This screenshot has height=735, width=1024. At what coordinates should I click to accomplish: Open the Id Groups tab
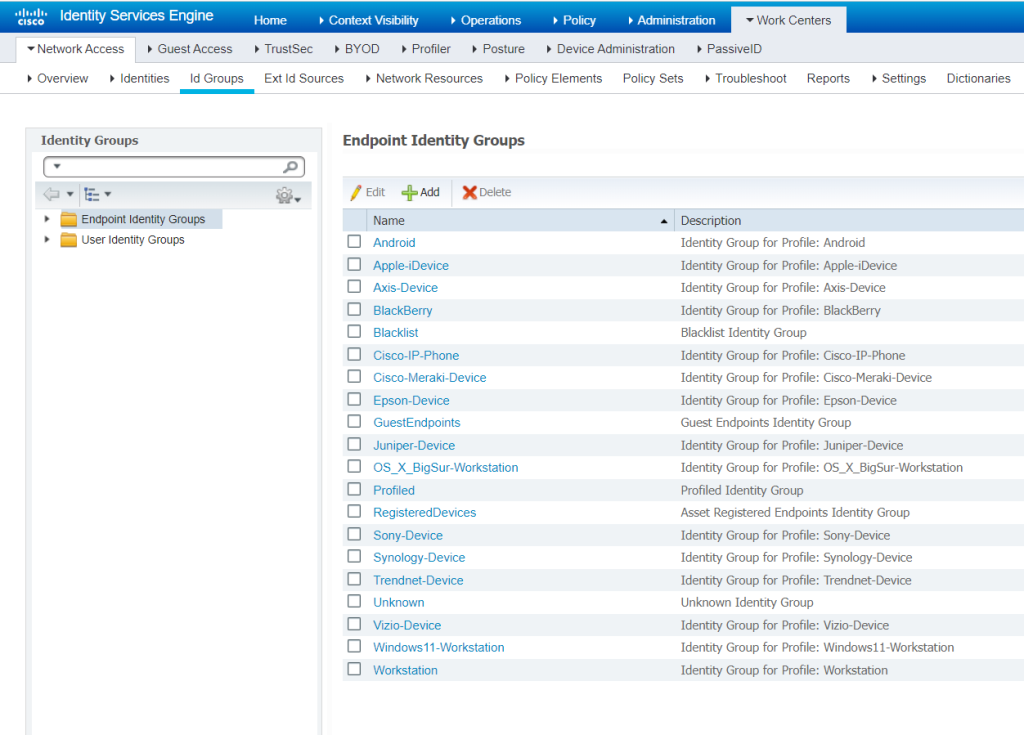(x=217, y=78)
